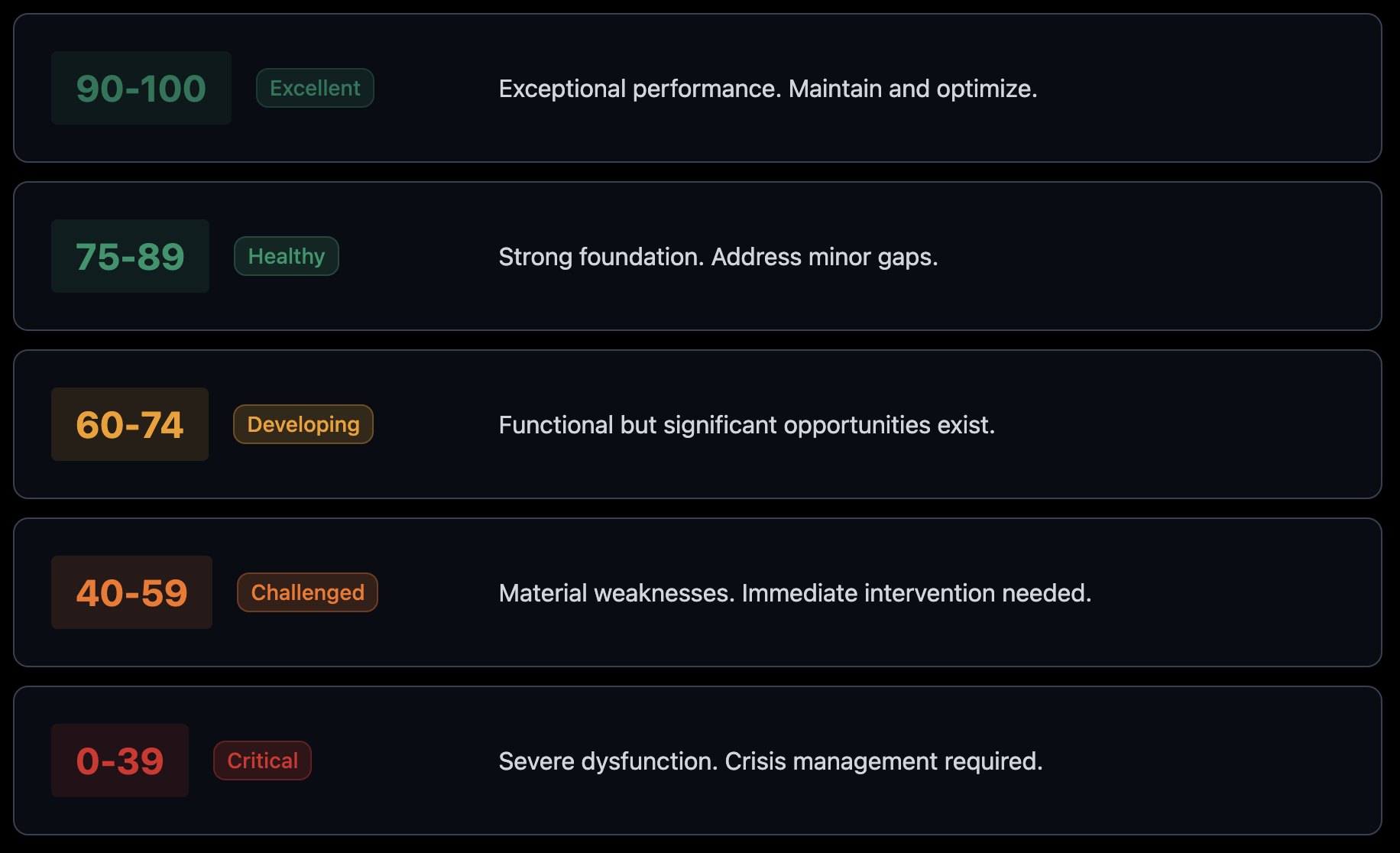
Task: Select the Developing rating badge
Action: 303,424
